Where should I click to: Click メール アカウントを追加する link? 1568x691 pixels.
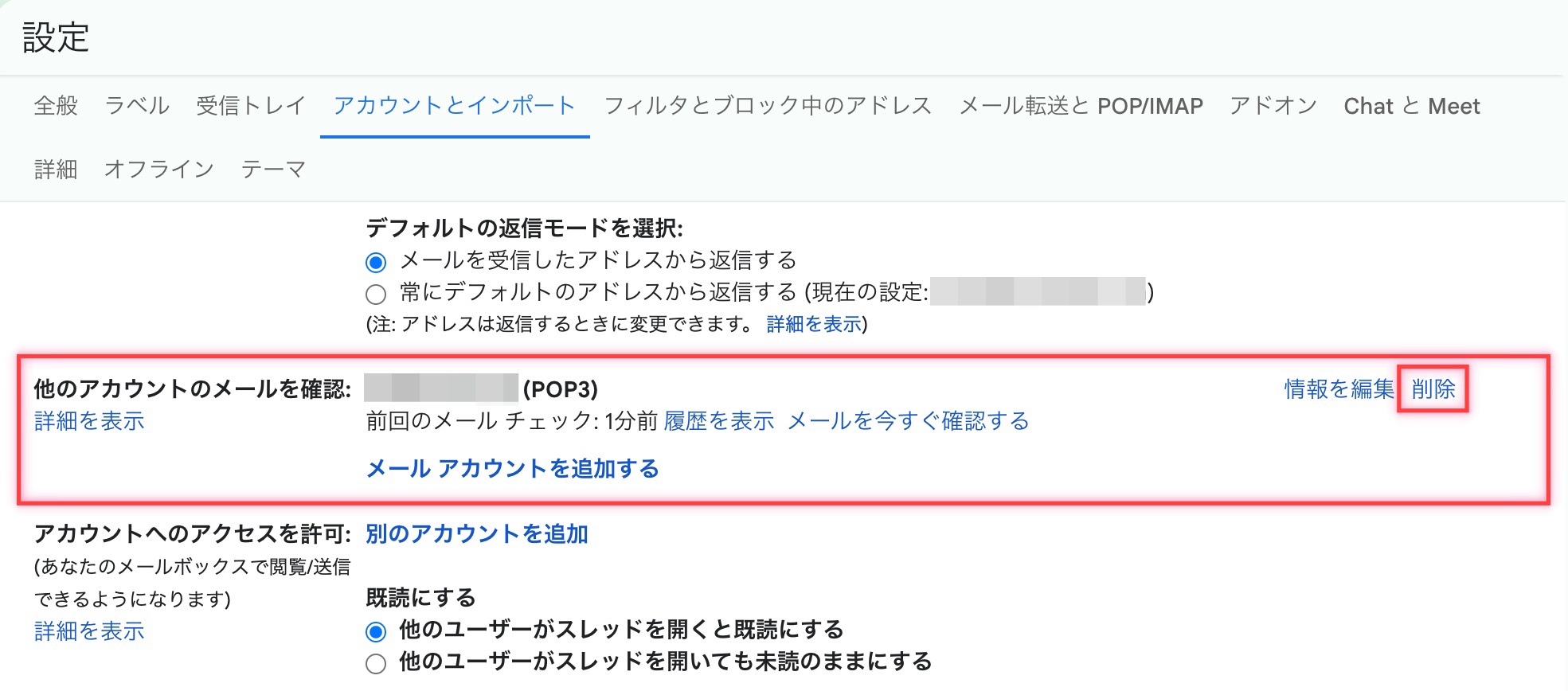click(512, 469)
